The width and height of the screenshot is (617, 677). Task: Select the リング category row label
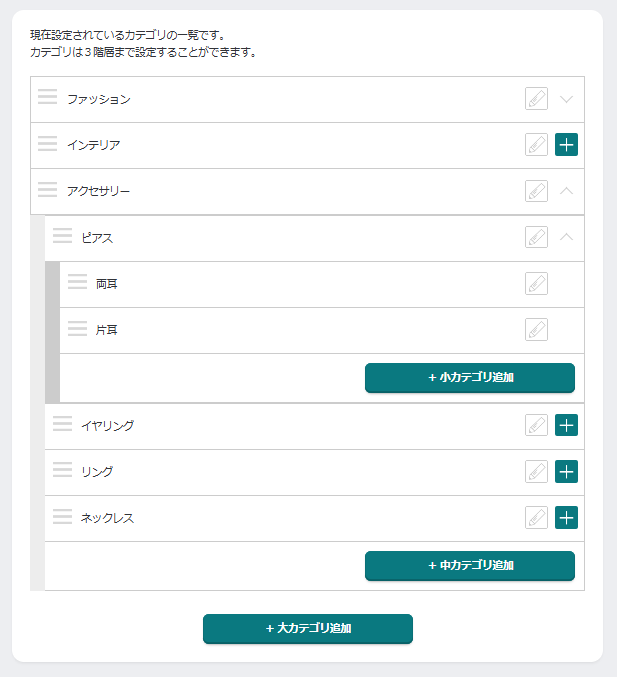97,472
